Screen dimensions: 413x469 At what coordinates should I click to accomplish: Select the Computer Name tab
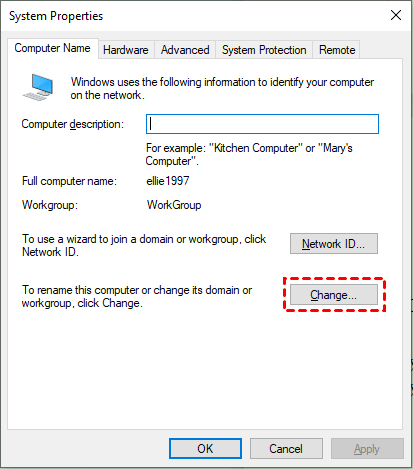point(53,48)
